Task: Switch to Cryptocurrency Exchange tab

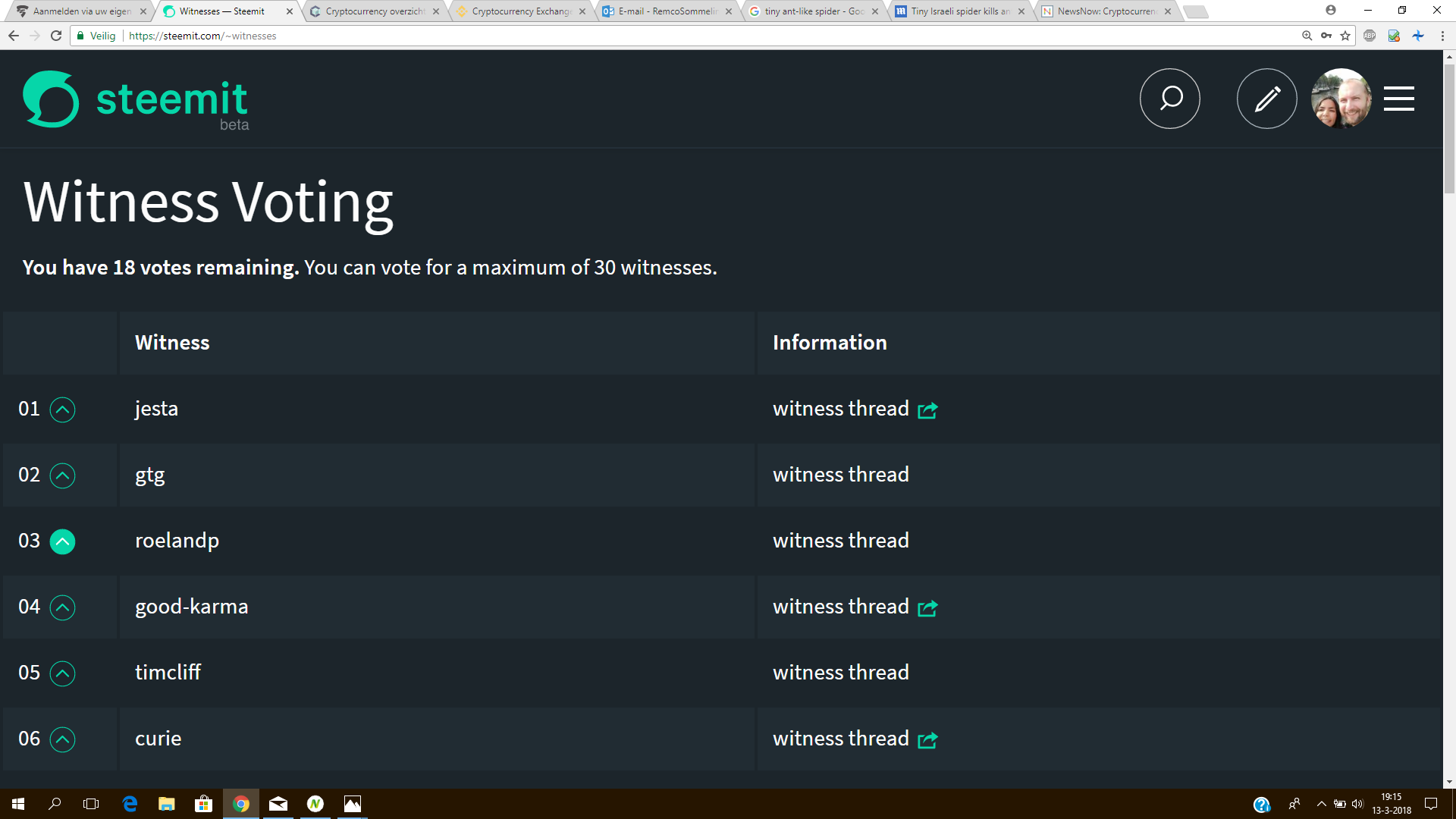Action: point(520,11)
